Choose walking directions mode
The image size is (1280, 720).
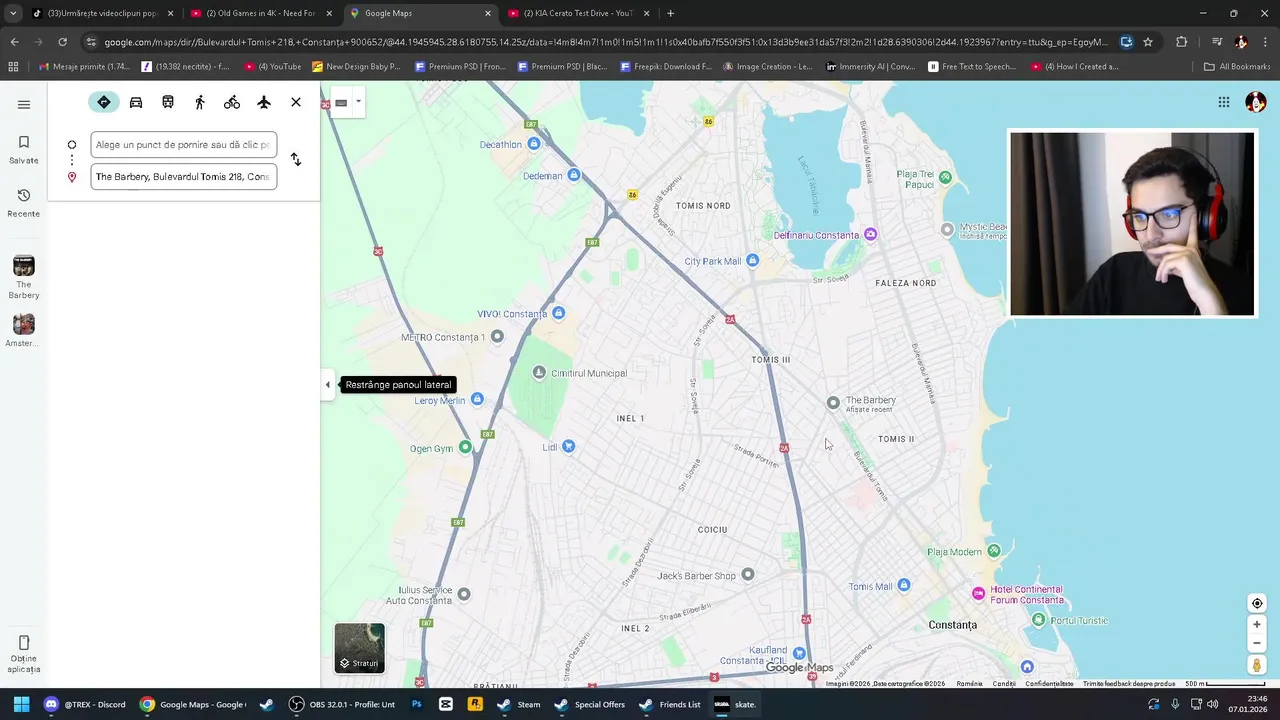tap(200, 102)
